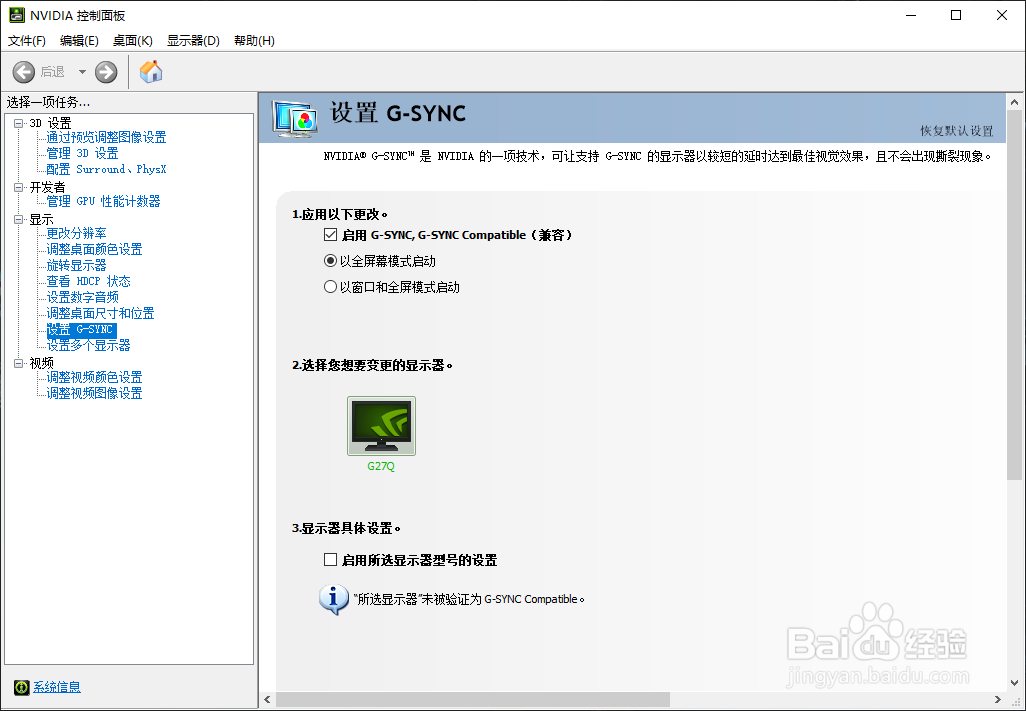Collapse the 显示 tree node
Viewport: 1026px width, 711px height.
click(x=19, y=219)
